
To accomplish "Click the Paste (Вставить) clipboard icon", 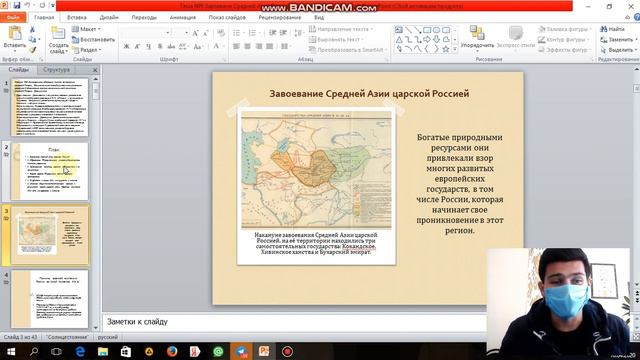I will click(15, 34).
